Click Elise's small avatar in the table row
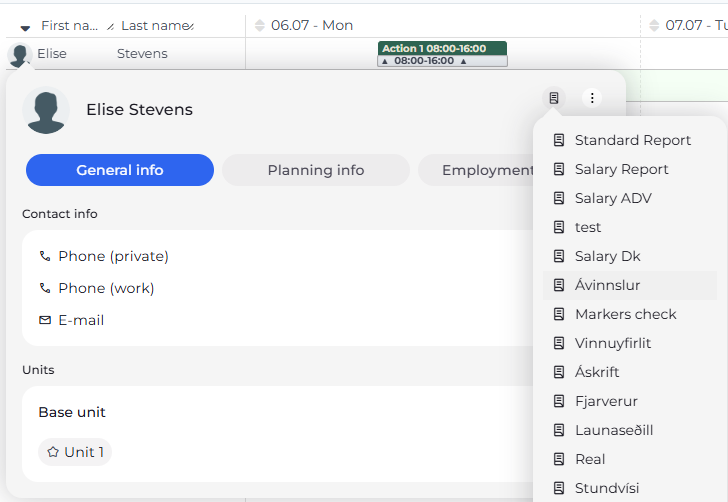 click(20, 55)
